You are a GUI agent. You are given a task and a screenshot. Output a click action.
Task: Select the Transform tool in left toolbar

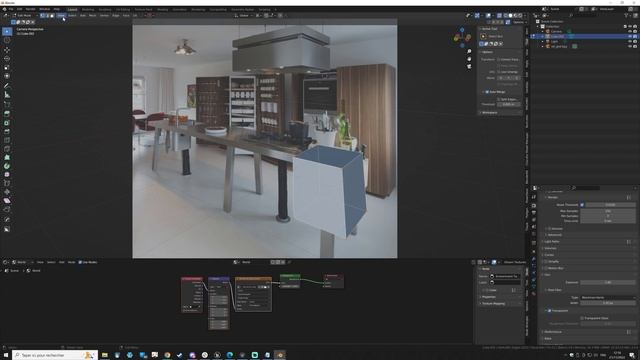(x=7, y=76)
